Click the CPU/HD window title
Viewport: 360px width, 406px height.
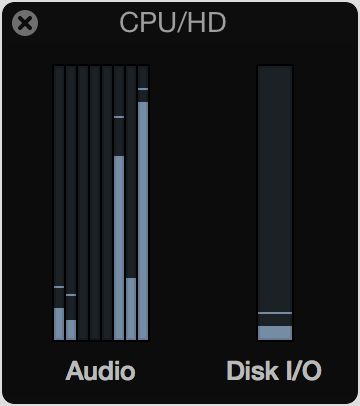[173, 23]
